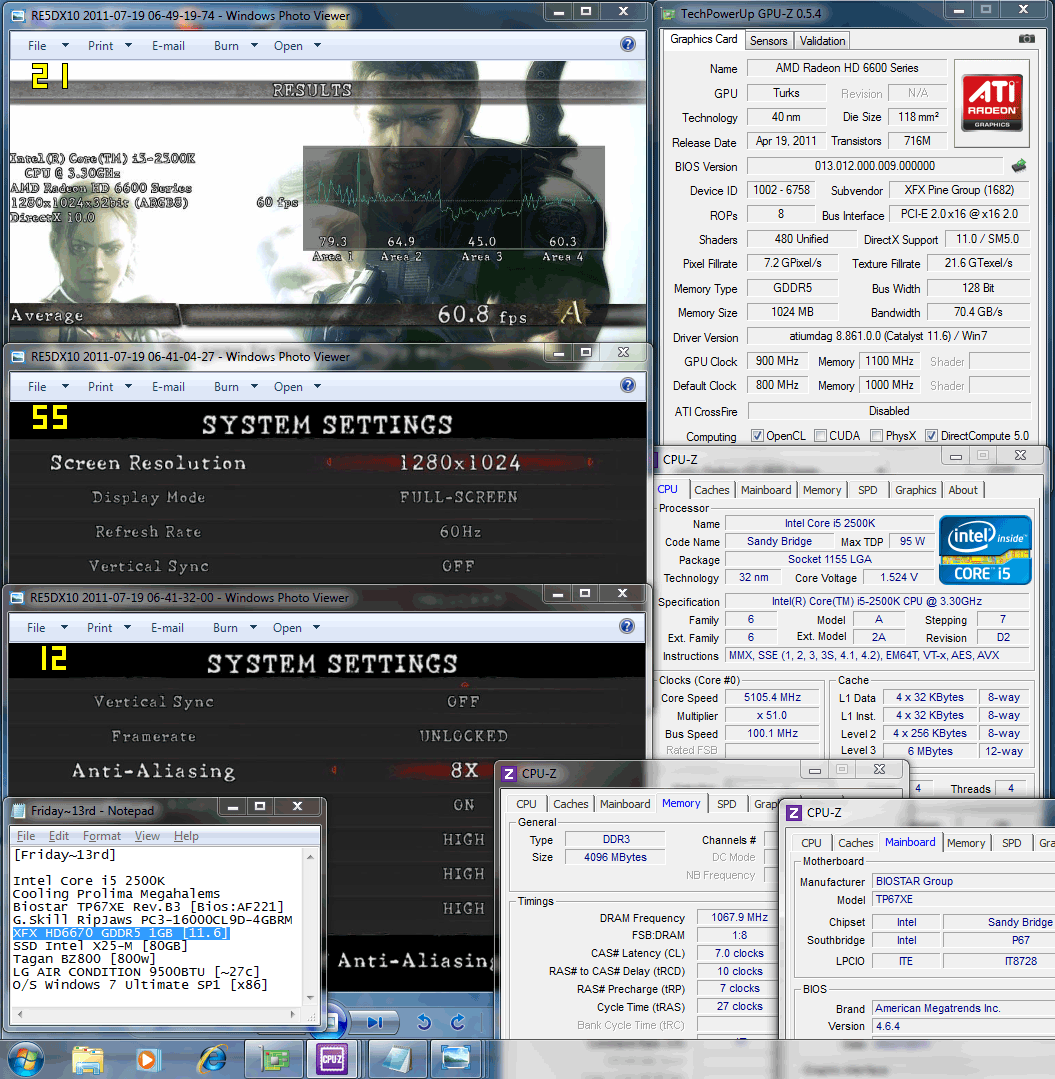Image resolution: width=1055 pixels, height=1079 pixels.
Task: Click the DRAM Frequency value 1067.9 MHz
Action: (739, 917)
